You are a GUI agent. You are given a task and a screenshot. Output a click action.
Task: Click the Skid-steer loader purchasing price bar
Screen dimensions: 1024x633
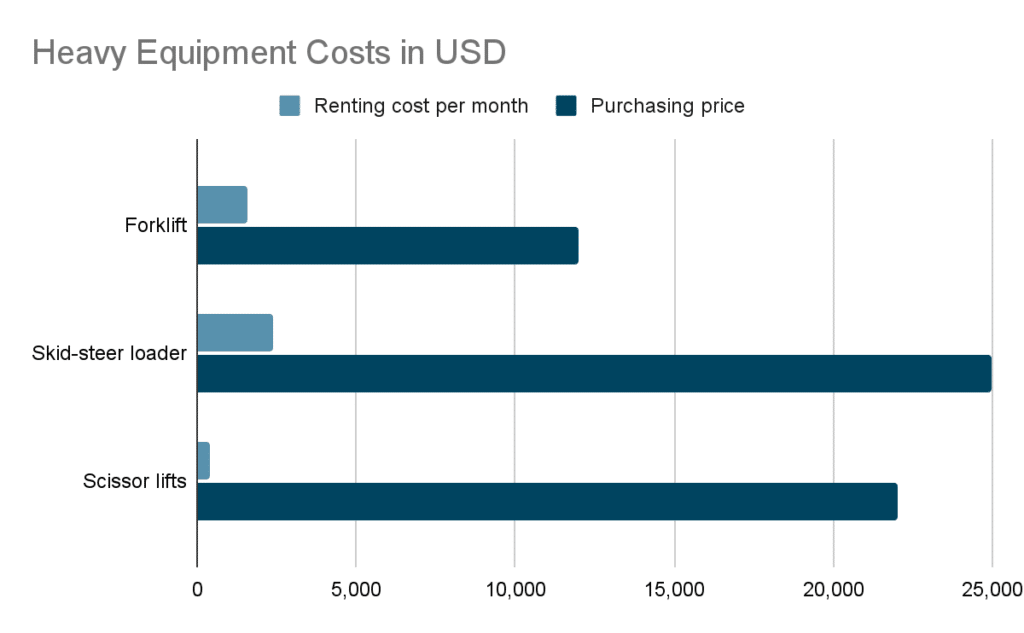[x=594, y=374]
